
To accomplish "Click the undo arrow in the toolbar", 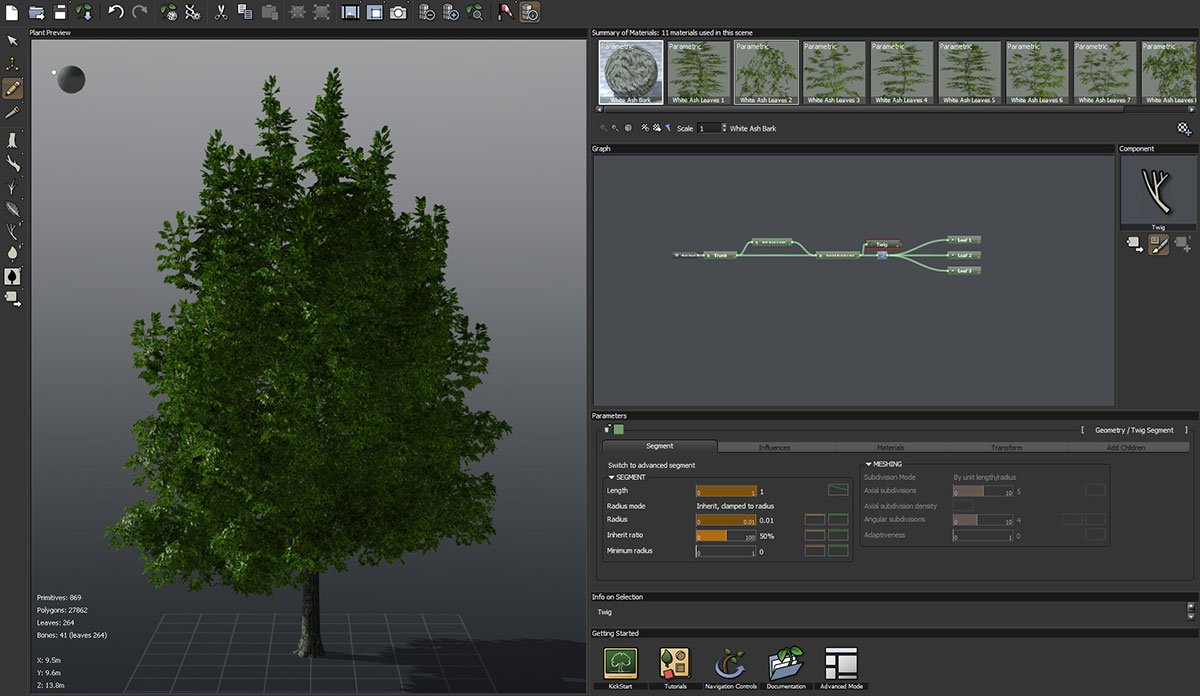I will (115, 13).
